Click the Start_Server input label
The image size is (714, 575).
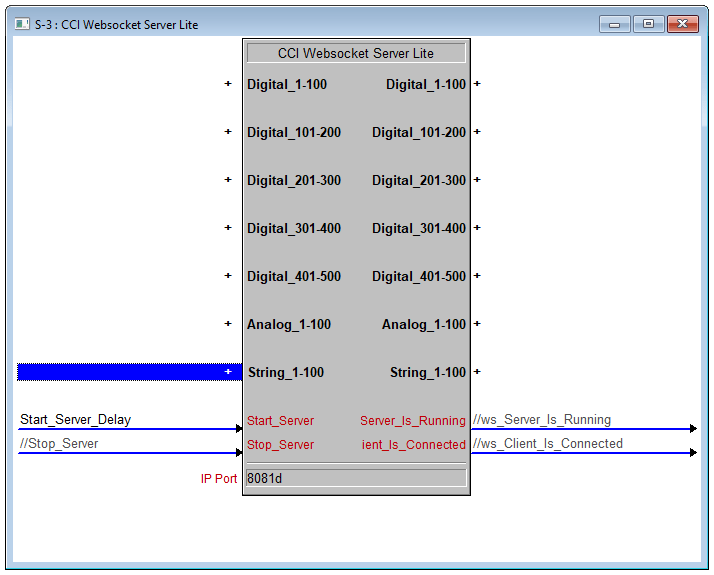click(x=280, y=421)
